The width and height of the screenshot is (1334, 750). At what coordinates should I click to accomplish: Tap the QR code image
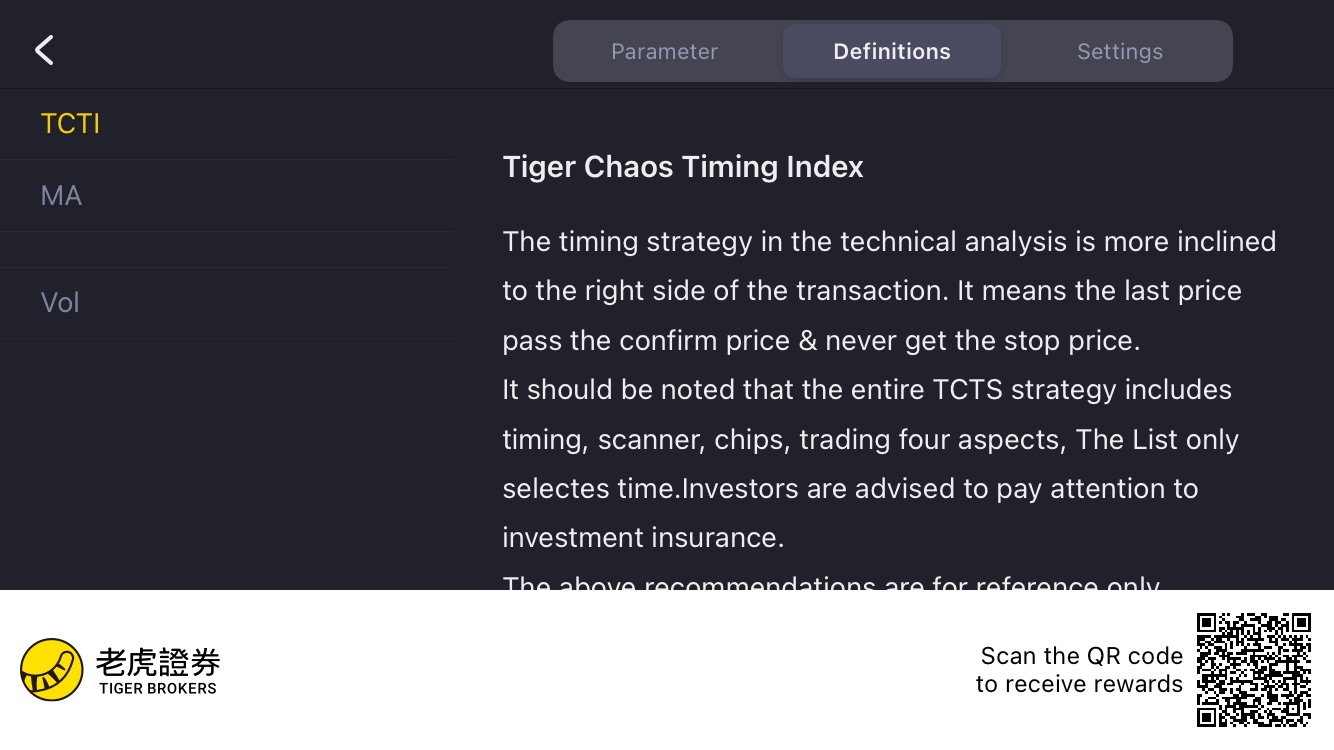(1254, 669)
